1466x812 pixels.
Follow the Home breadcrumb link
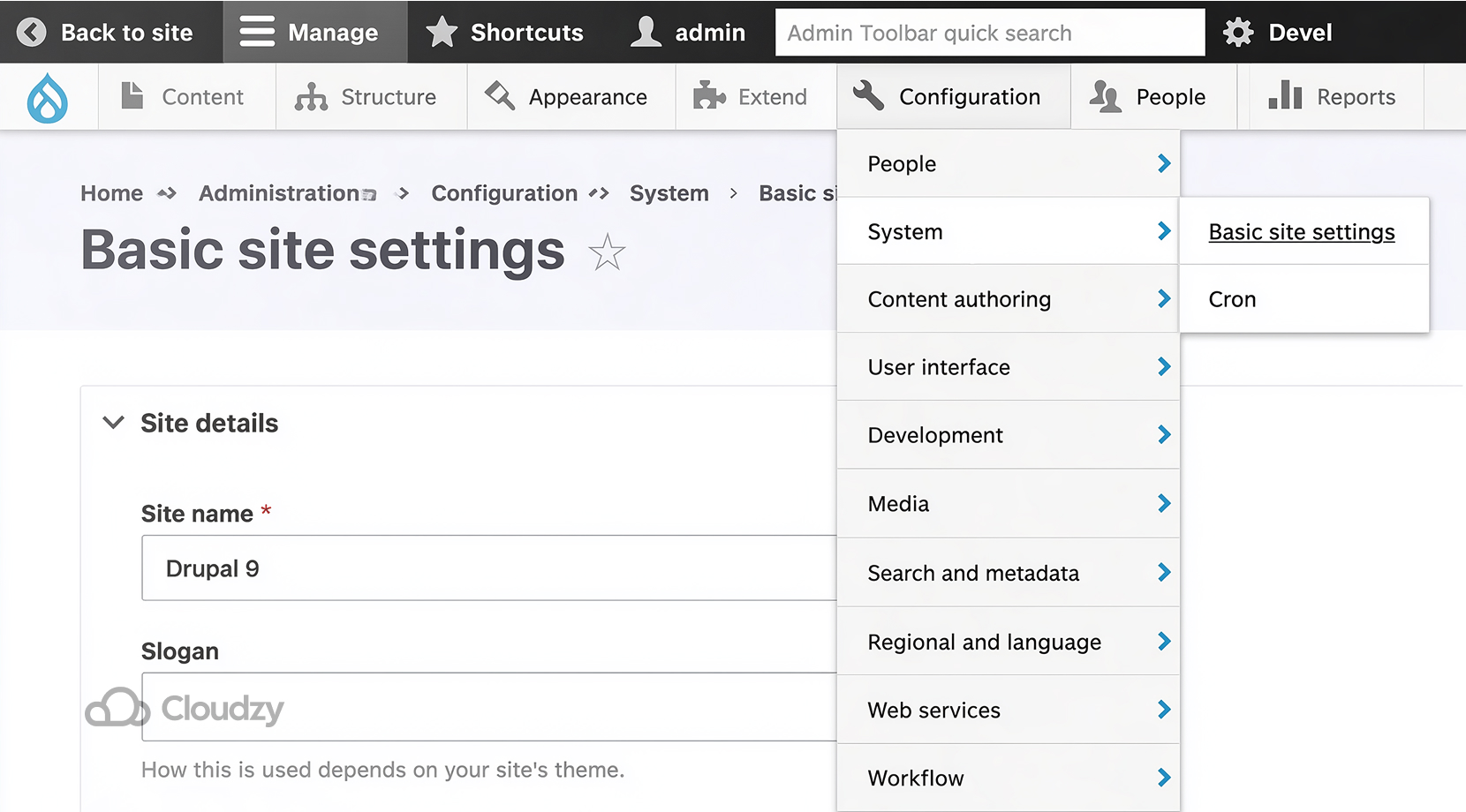110,192
